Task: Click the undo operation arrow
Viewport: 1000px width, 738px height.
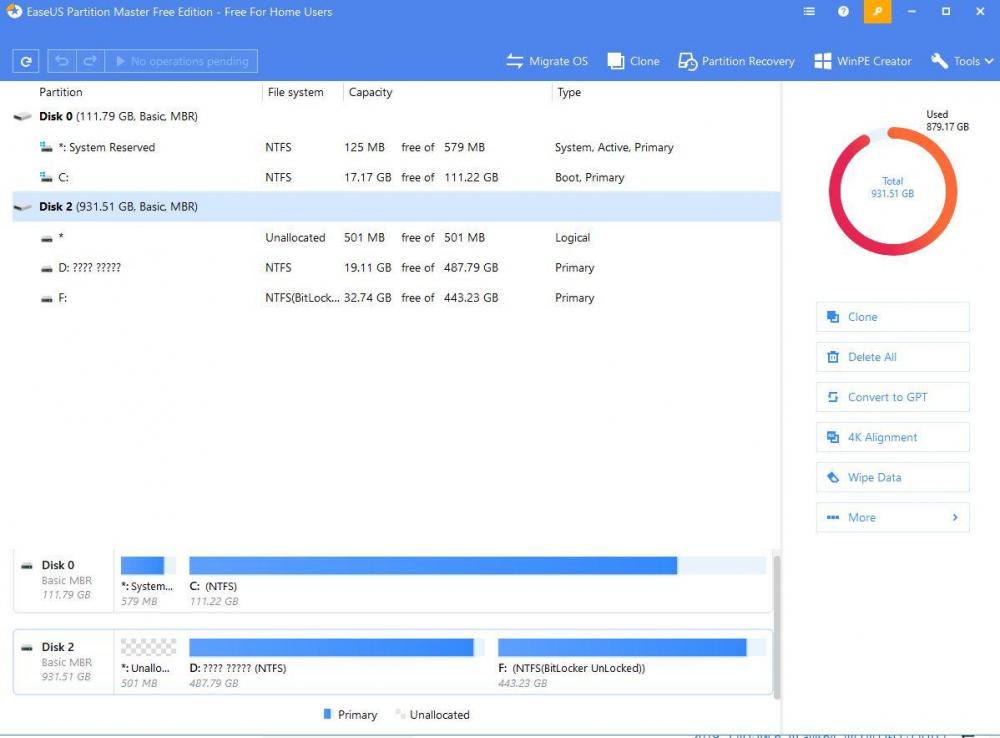Action: (x=62, y=61)
